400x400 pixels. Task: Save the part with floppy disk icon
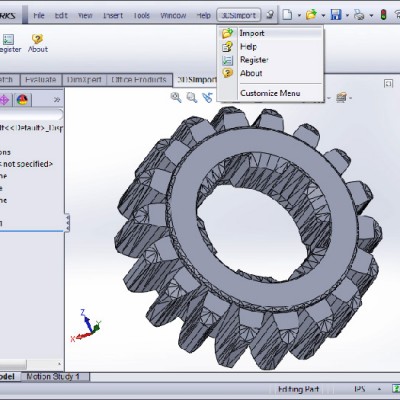tap(336, 15)
